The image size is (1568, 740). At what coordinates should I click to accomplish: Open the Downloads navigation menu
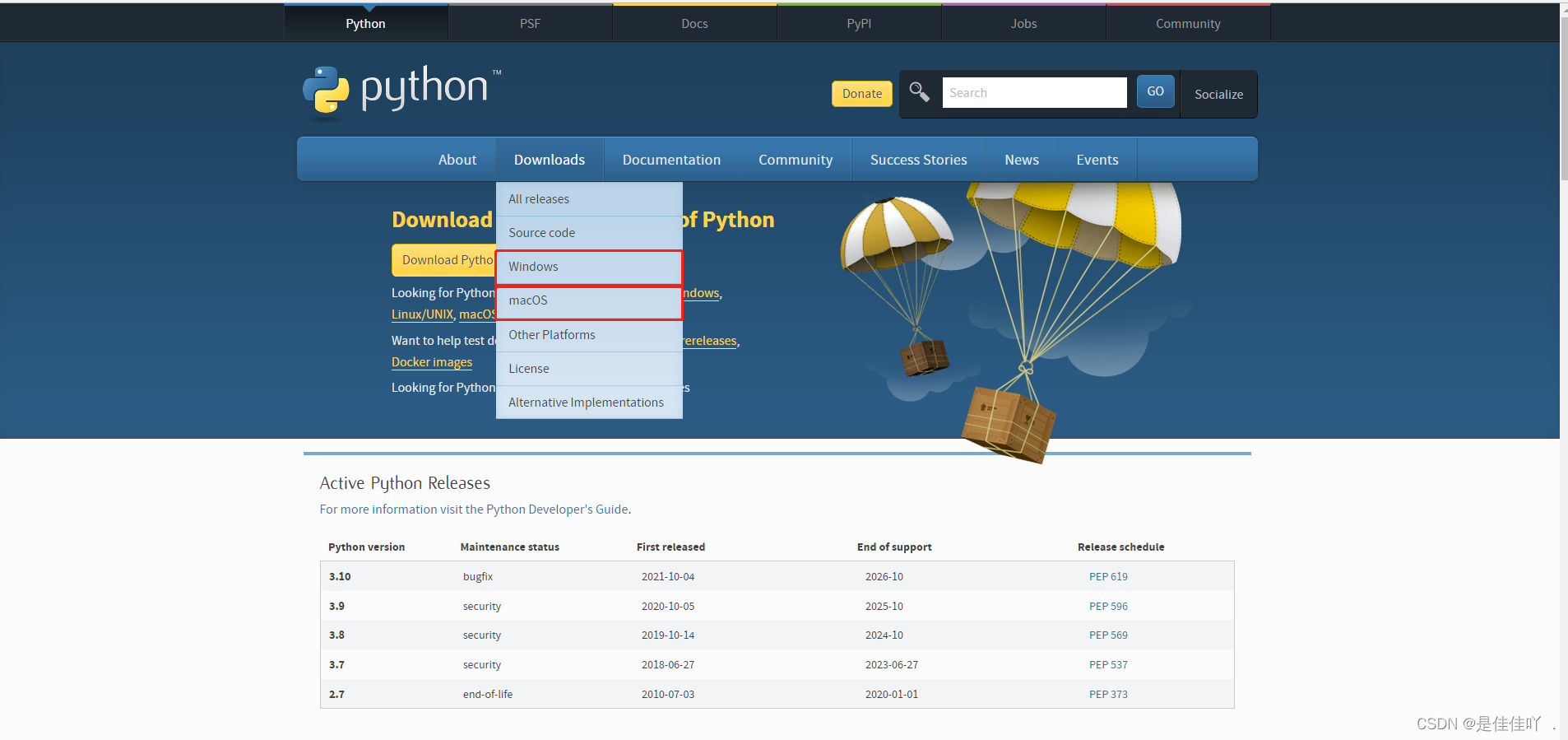[550, 160]
